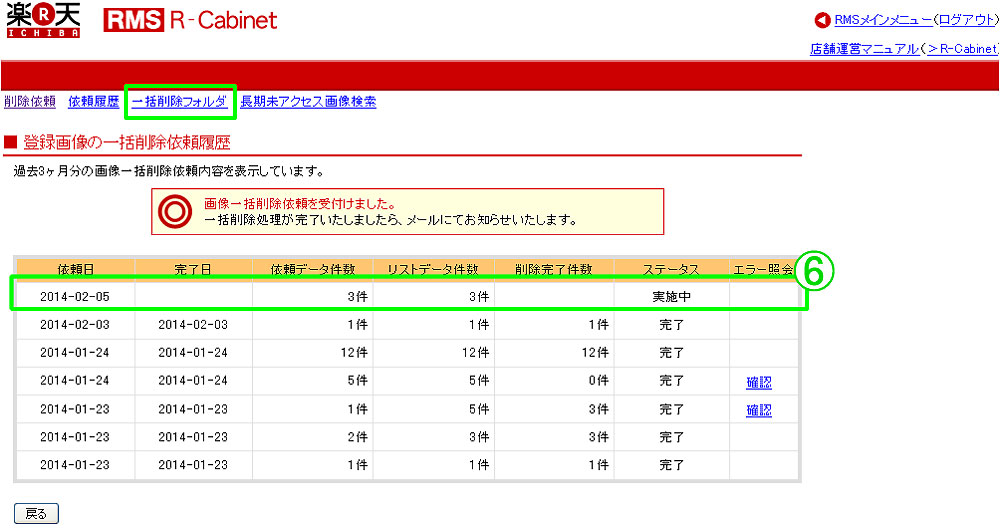Open the 店舗運営マニュアル link
Screen dimensions: 1000x529
tap(864, 48)
